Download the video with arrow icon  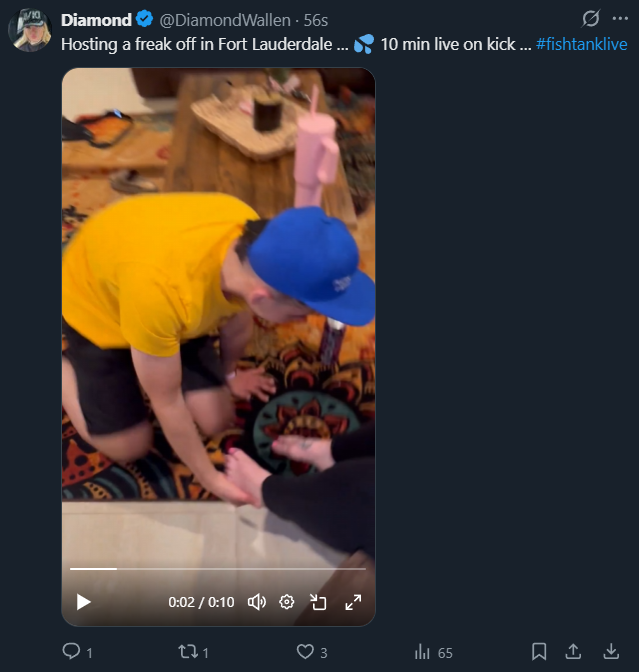[611, 652]
